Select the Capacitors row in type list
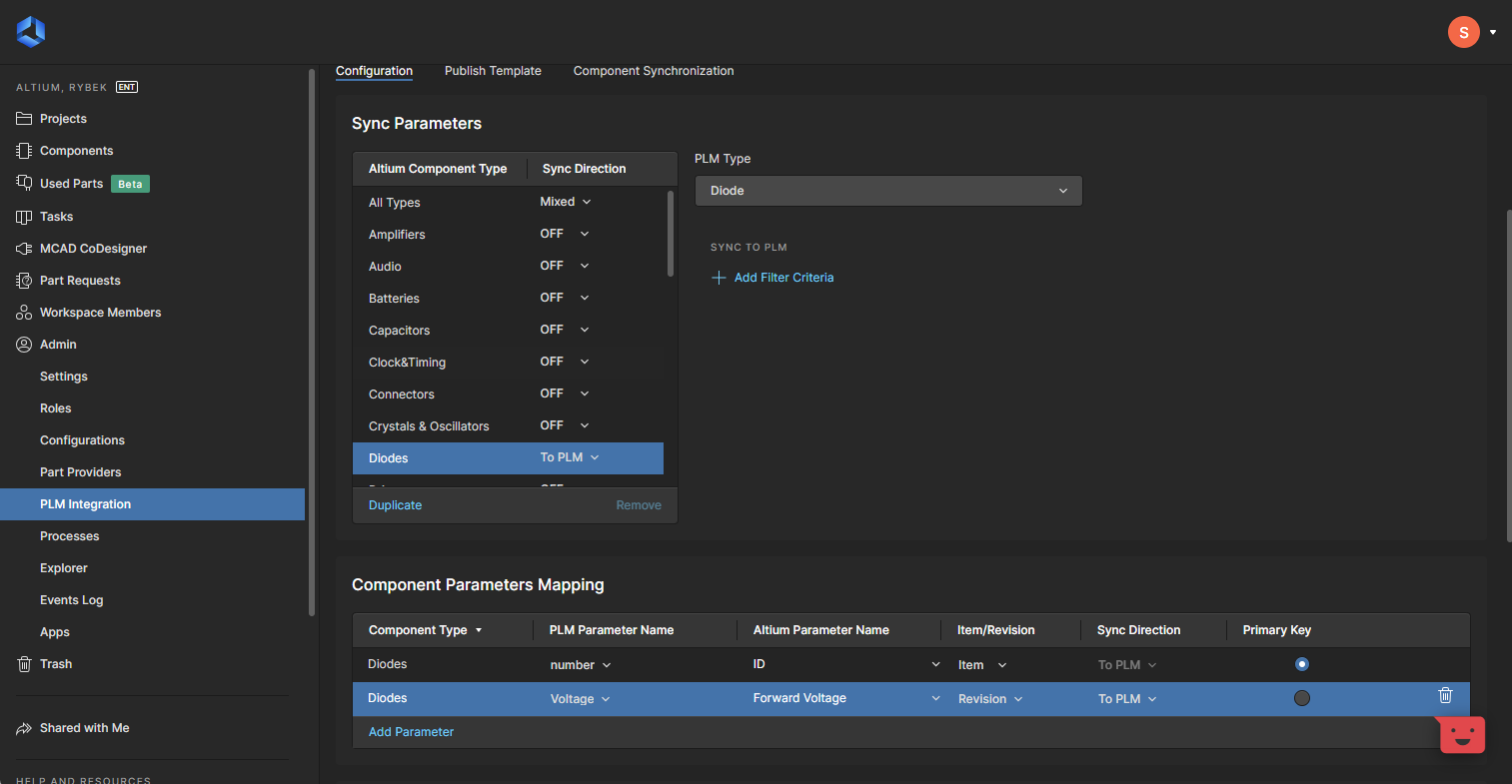This screenshot has height=784, width=1512. tap(508, 331)
